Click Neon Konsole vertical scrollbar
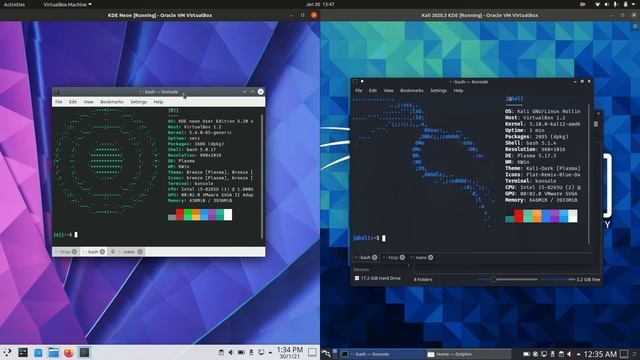Image resolution: width=640 pixels, height=360 pixels. pos(262,176)
